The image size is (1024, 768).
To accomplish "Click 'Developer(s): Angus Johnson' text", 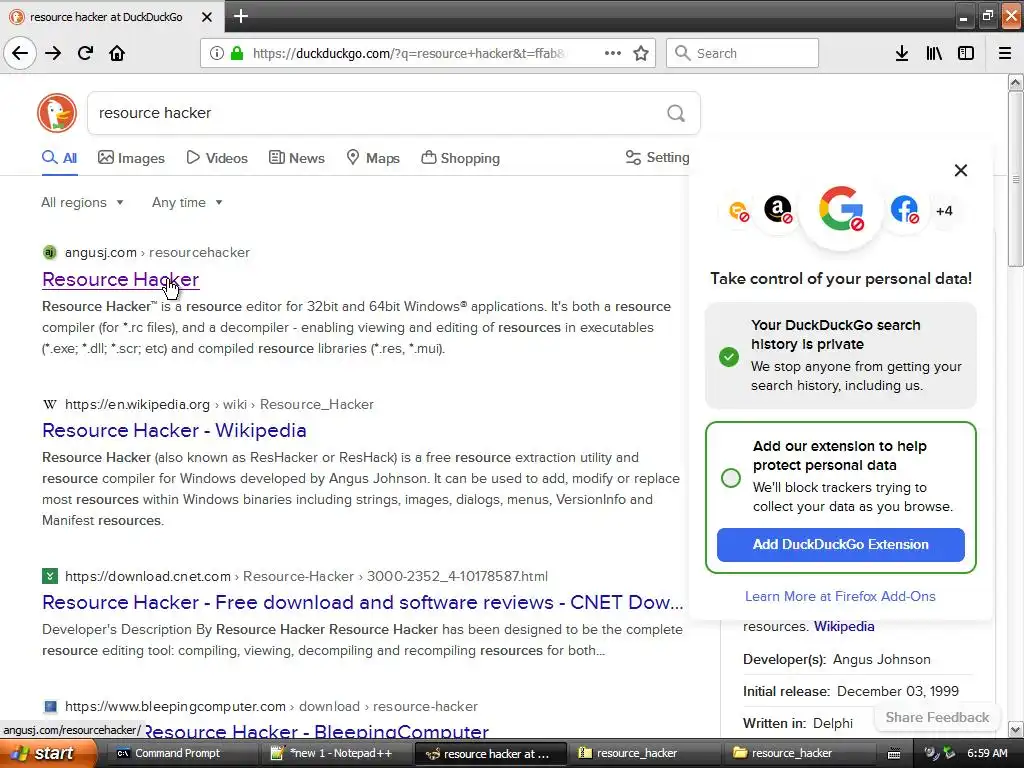I will [x=837, y=659].
